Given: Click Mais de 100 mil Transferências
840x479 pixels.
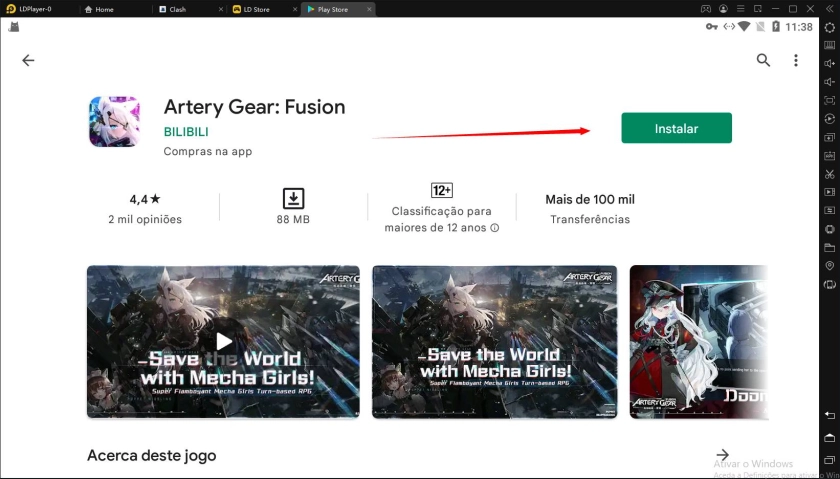Looking at the screenshot, I should (590, 209).
